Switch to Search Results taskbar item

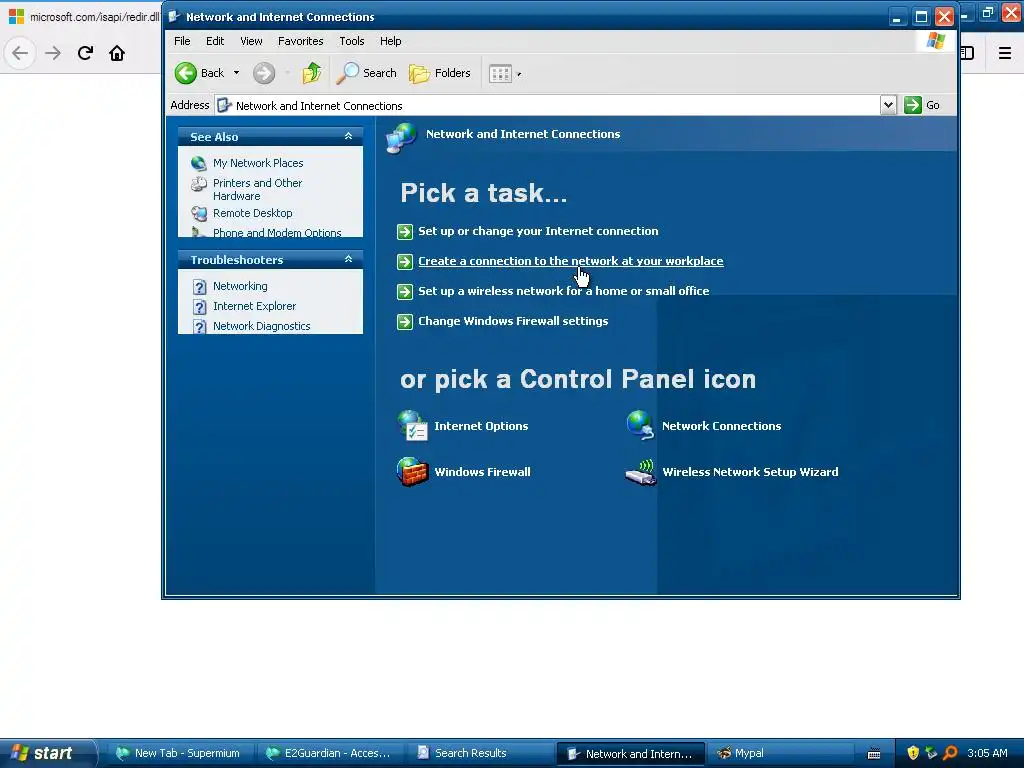click(x=479, y=753)
